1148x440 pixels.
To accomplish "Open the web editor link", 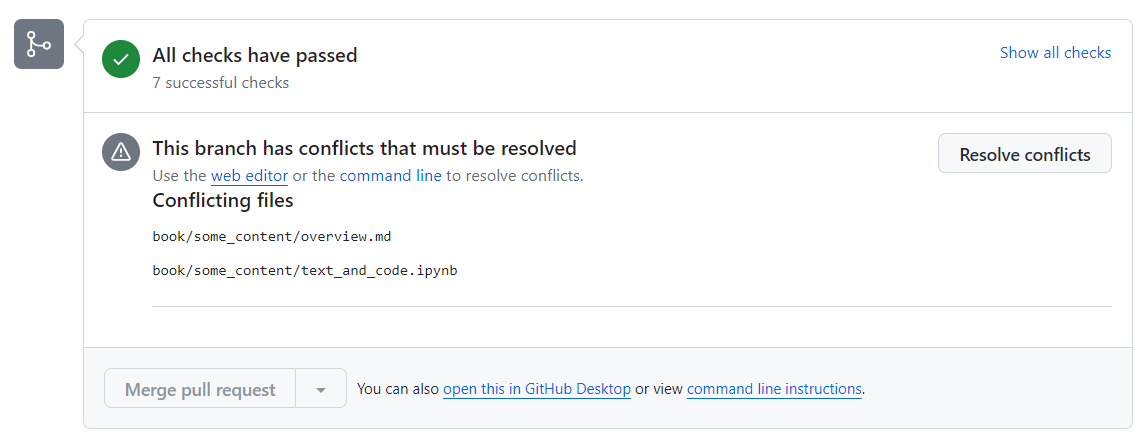I will click(249, 176).
